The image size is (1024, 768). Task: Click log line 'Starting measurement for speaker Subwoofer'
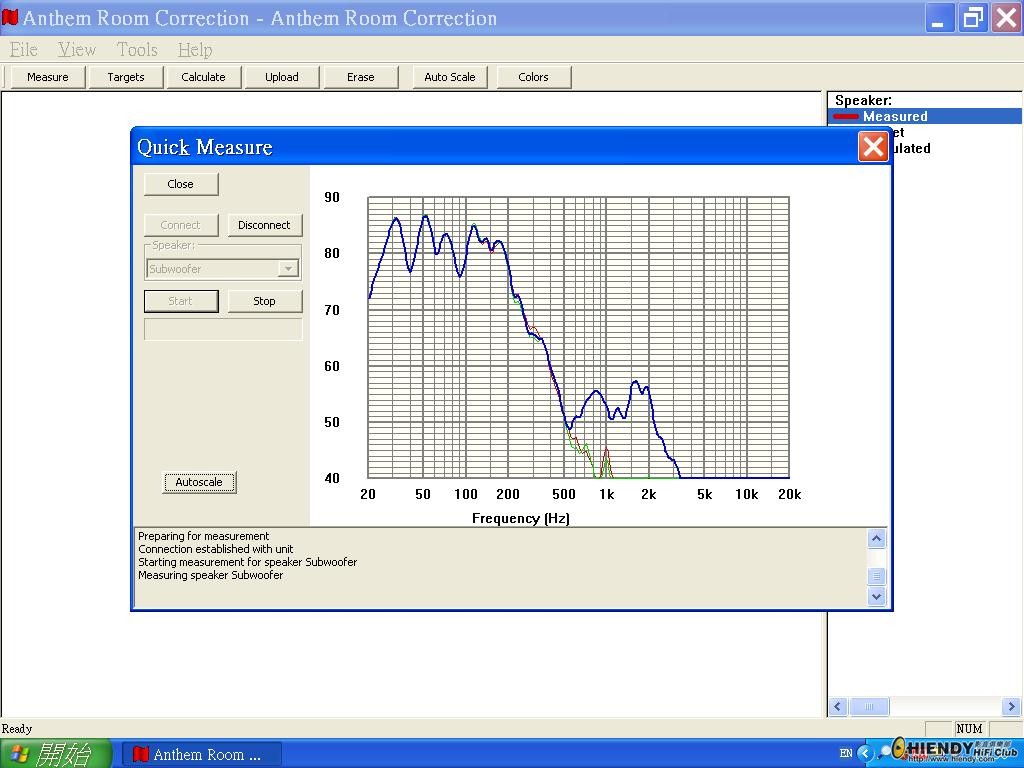[248, 562]
